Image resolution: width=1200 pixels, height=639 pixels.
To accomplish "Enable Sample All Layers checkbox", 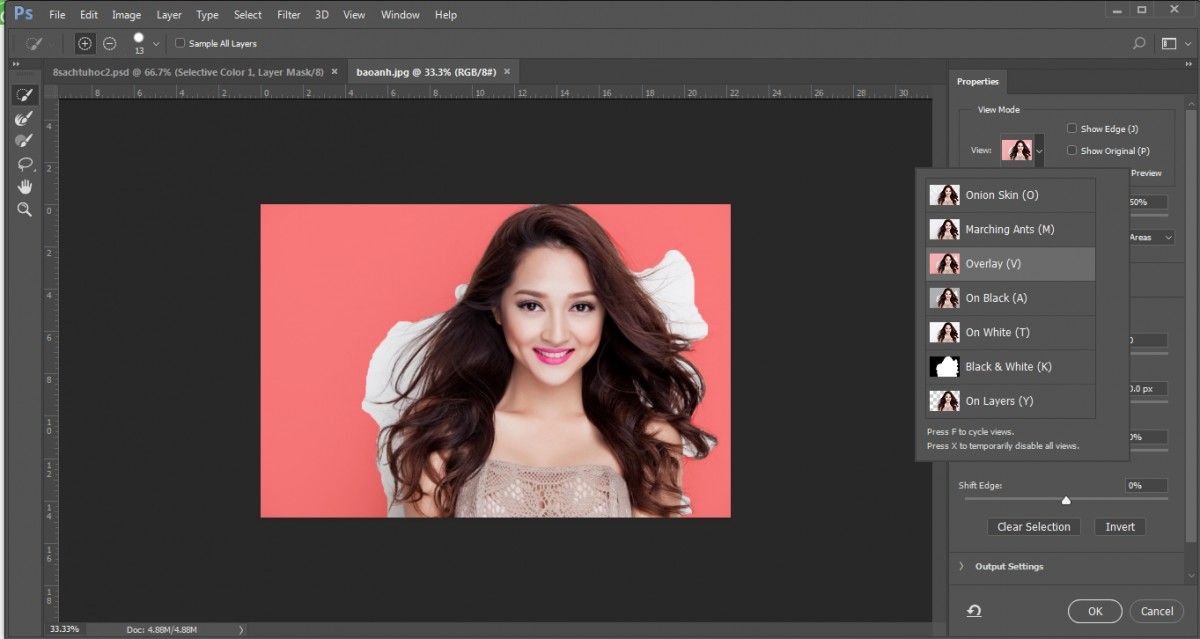I will (x=180, y=44).
